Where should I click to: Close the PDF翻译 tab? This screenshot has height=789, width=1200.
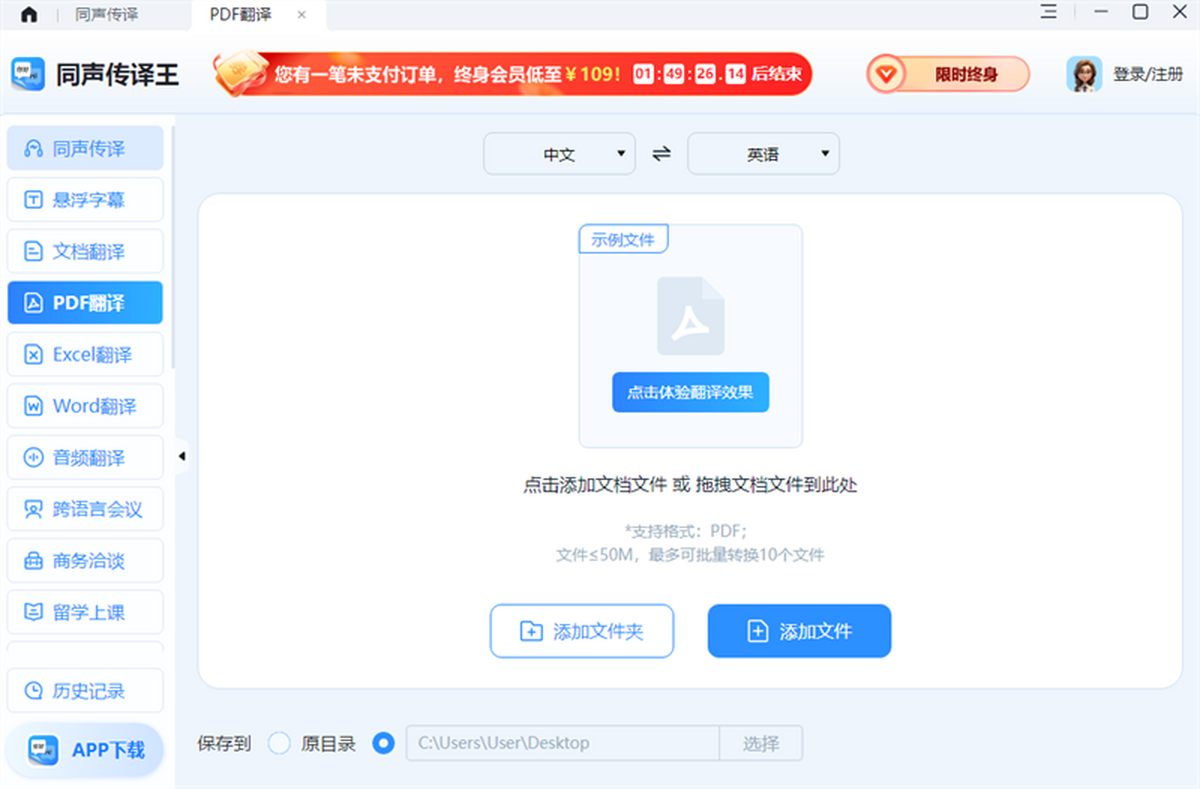click(x=302, y=15)
